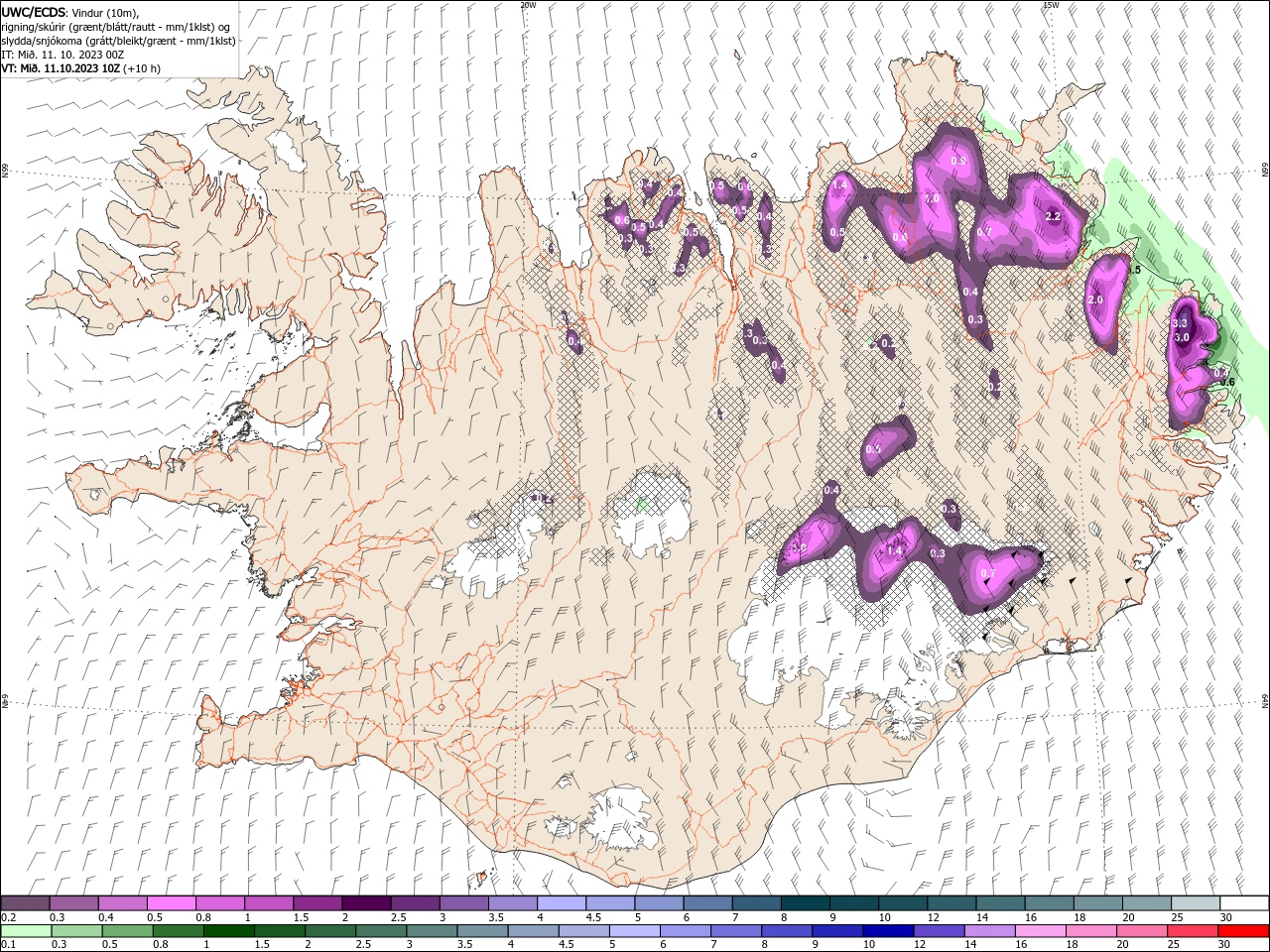Click the 'VT: Mið. 11.10.2023 10Z (+10 h)' line
Image resolution: width=1270 pixels, height=952 pixels.
click(x=81, y=68)
